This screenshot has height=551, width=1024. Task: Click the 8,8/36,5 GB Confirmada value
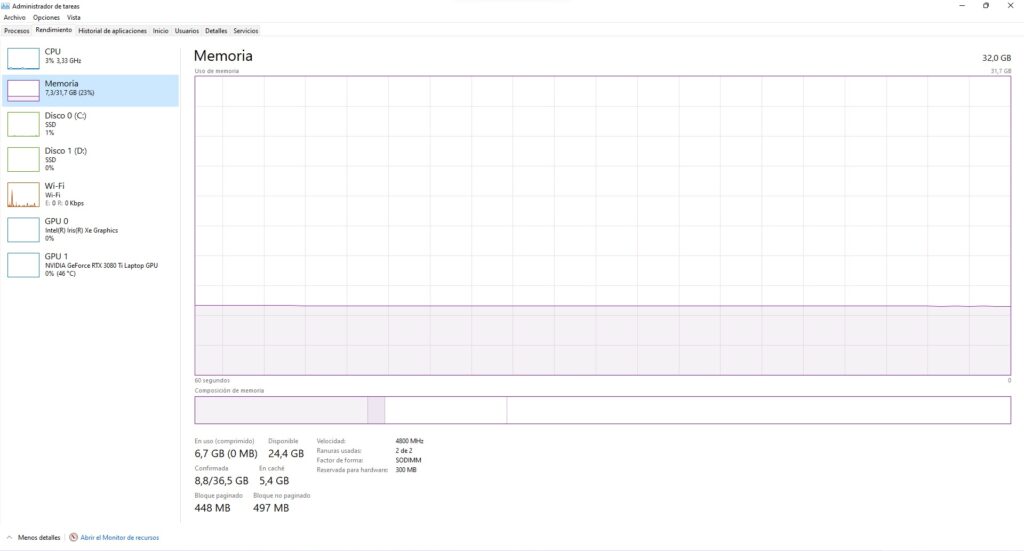pyautogui.click(x=221, y=480)
